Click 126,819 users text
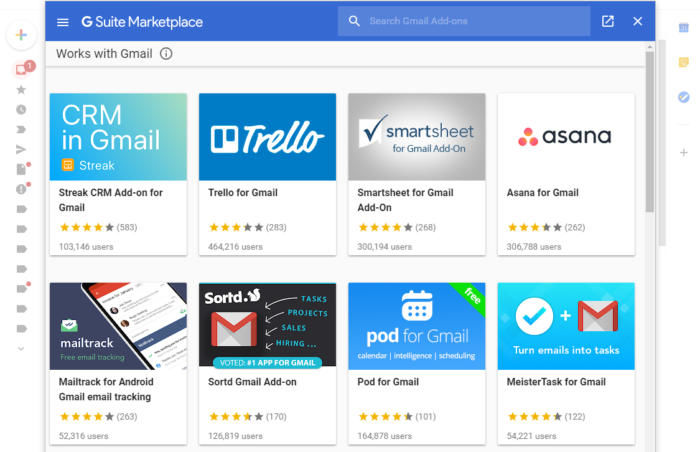Viewport: 700px width, 452px height. [235, 436]
